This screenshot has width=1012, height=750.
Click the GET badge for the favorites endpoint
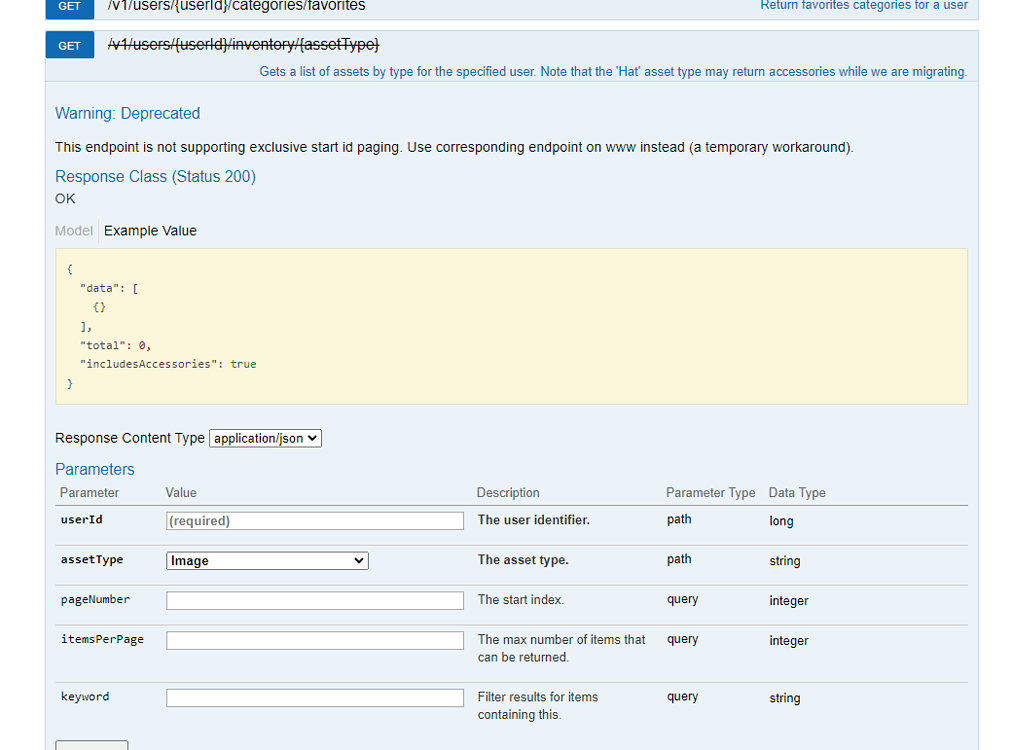tap(68, 7)
